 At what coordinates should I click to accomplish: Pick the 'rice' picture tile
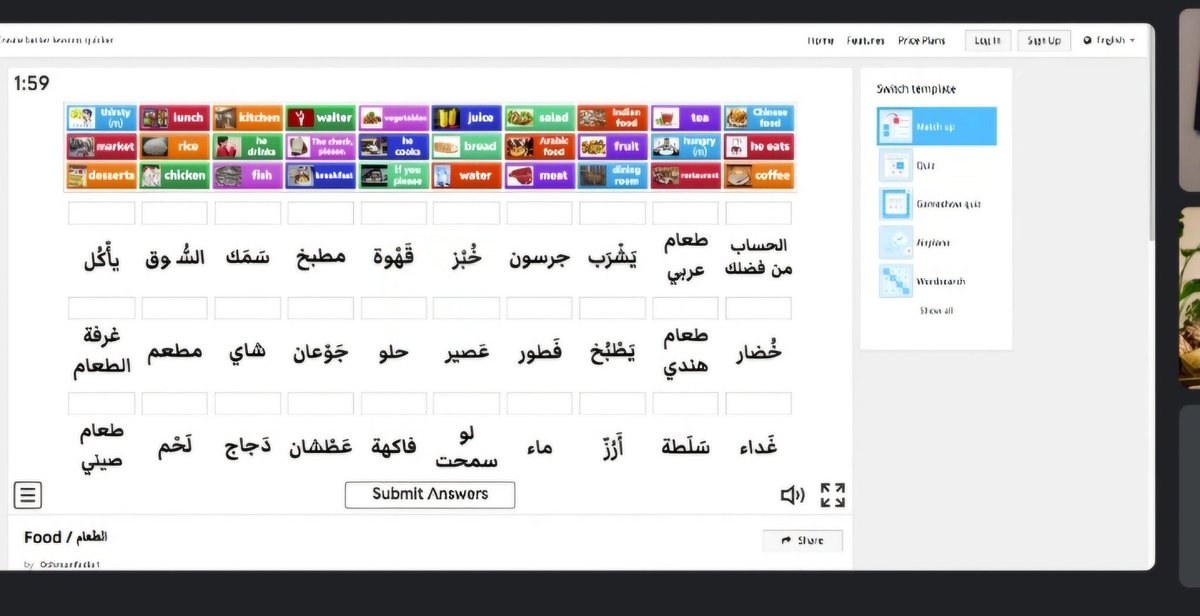click(174, 146)
